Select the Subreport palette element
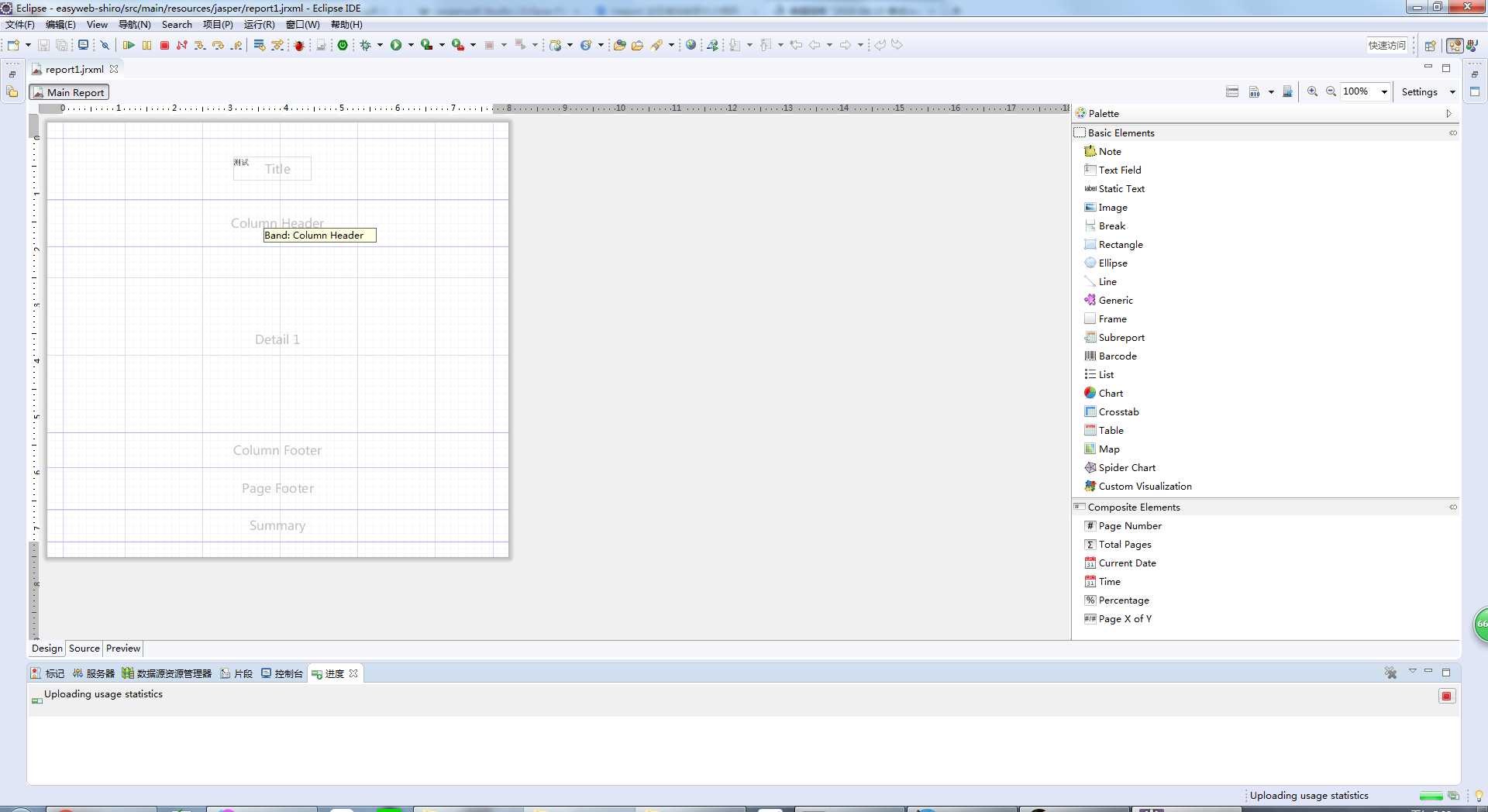This screenshot has width=1488, height=812. tap(1114, 337)
